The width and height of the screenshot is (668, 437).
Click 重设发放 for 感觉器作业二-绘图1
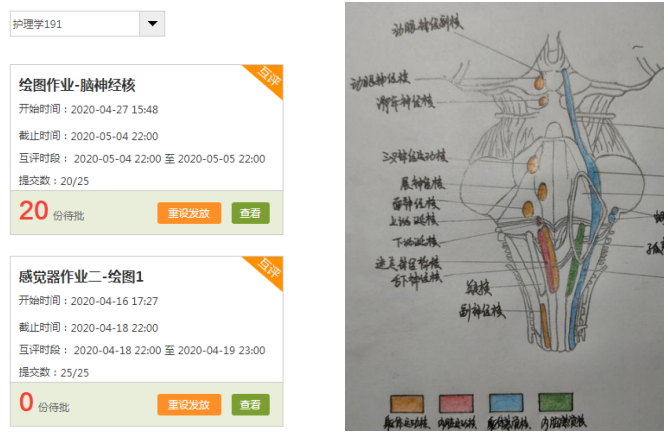coord(189,405)
